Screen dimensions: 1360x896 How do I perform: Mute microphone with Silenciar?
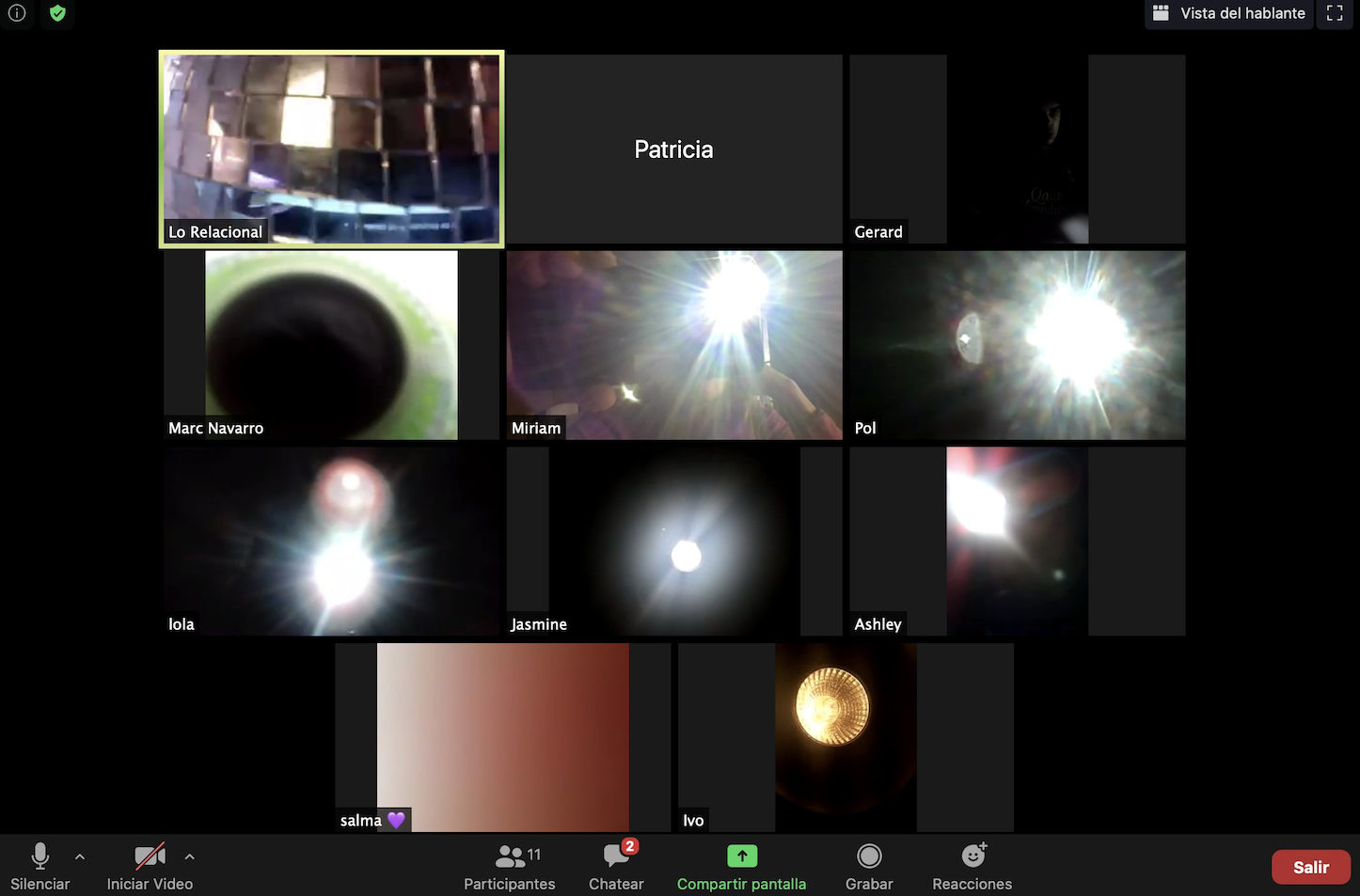tap(40, 867)
